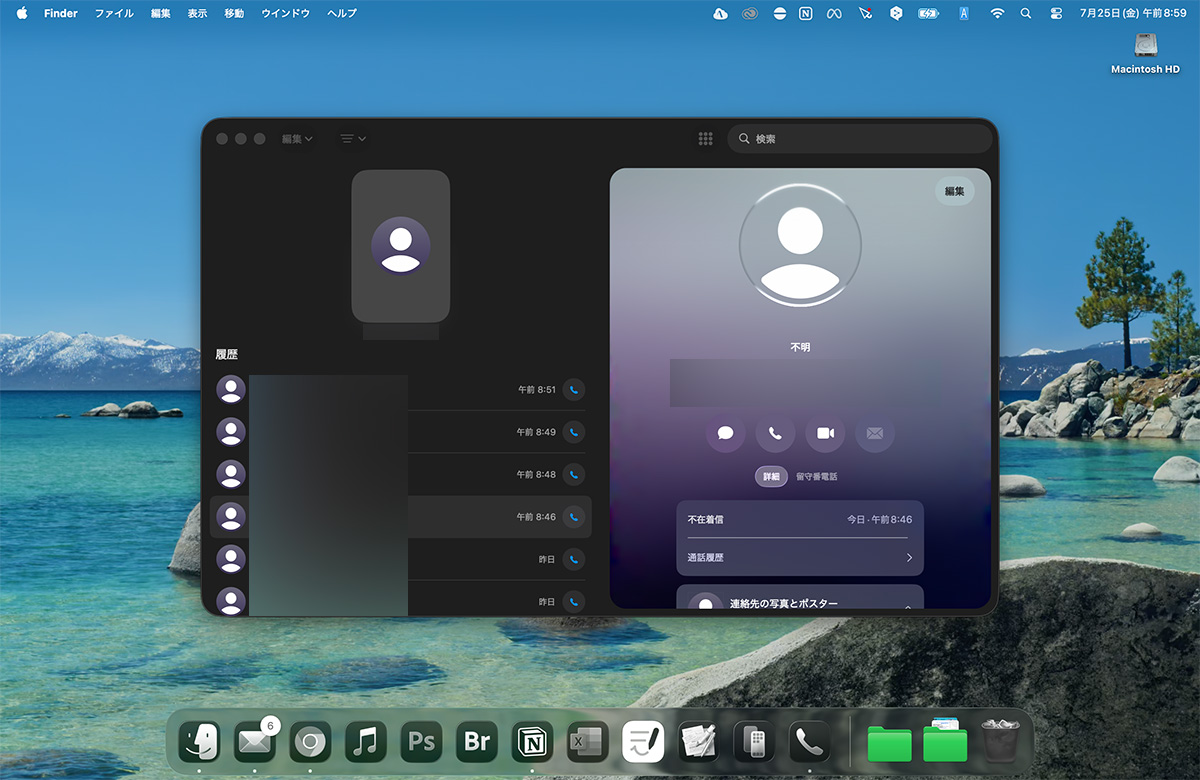Send a message via the speech bubble icon
The height and width of the screenshot is (780, 1200).
(726, 433)
